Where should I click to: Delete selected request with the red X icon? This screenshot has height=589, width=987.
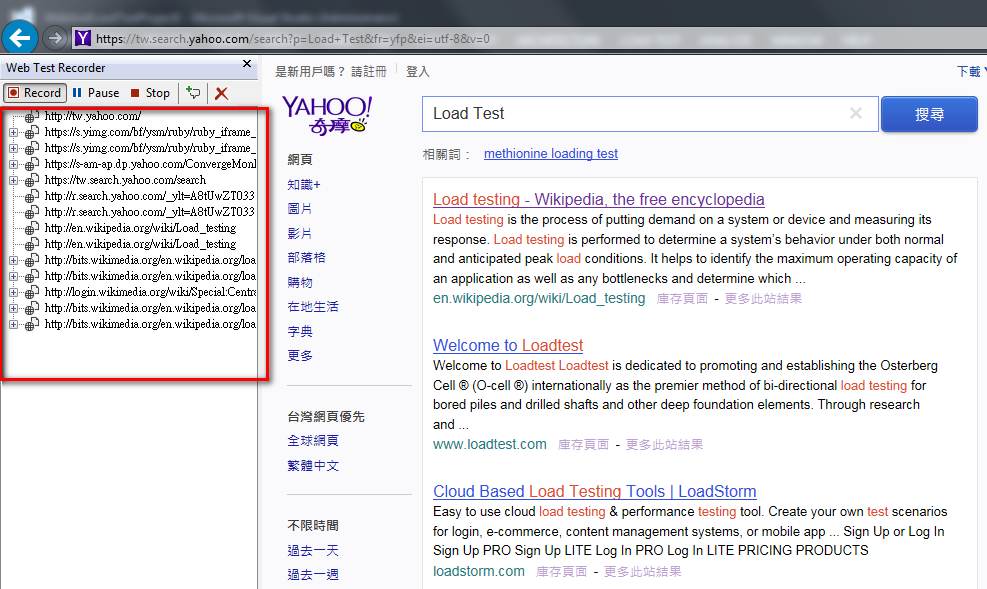221,94
